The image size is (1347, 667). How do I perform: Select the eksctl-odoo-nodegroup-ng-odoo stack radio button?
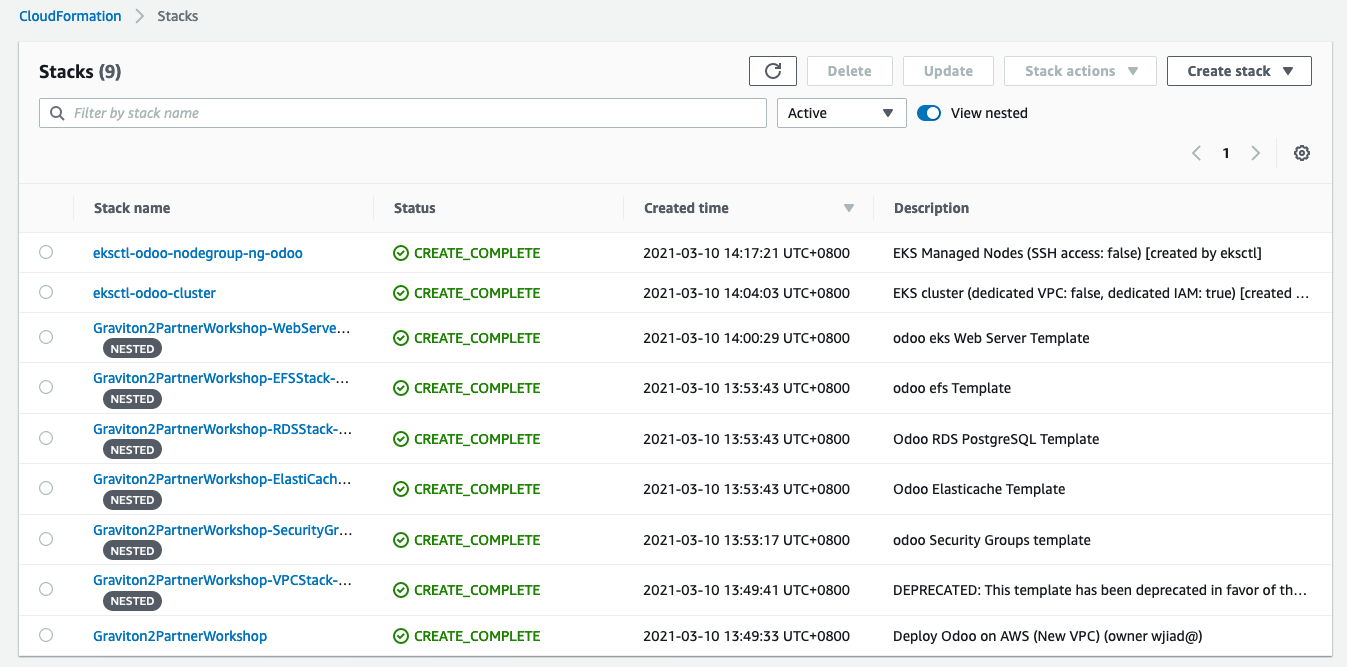(x=45, y=252)
